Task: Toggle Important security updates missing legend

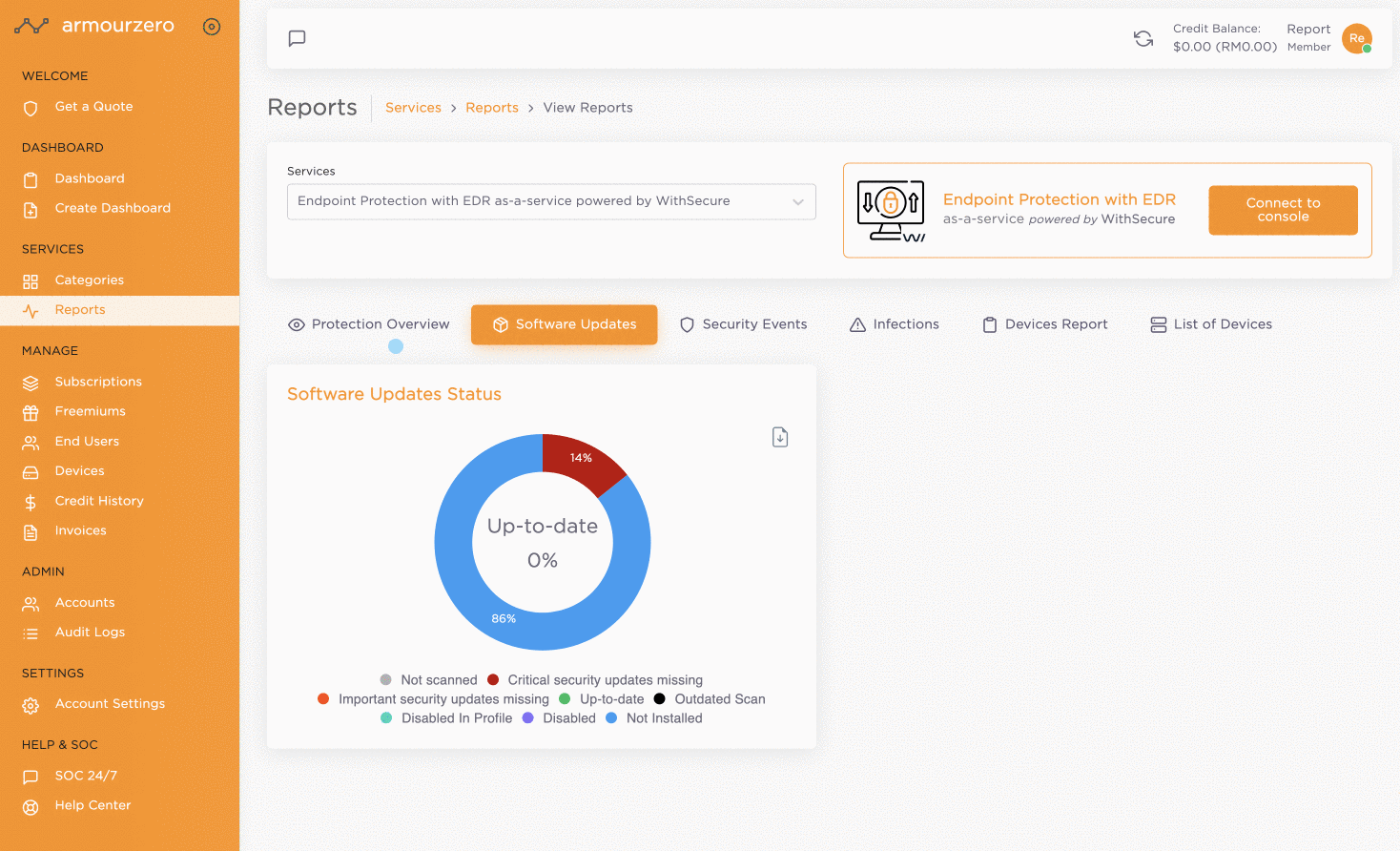Action: pos(434,699)
